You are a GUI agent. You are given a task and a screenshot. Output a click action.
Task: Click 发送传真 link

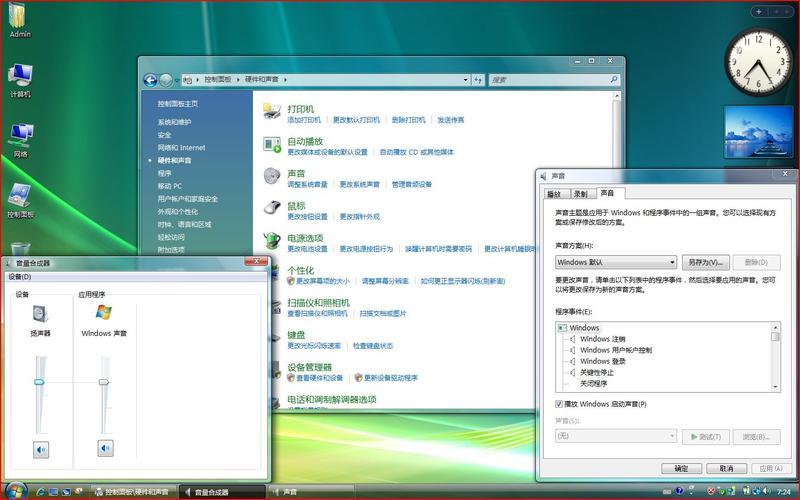451,120
